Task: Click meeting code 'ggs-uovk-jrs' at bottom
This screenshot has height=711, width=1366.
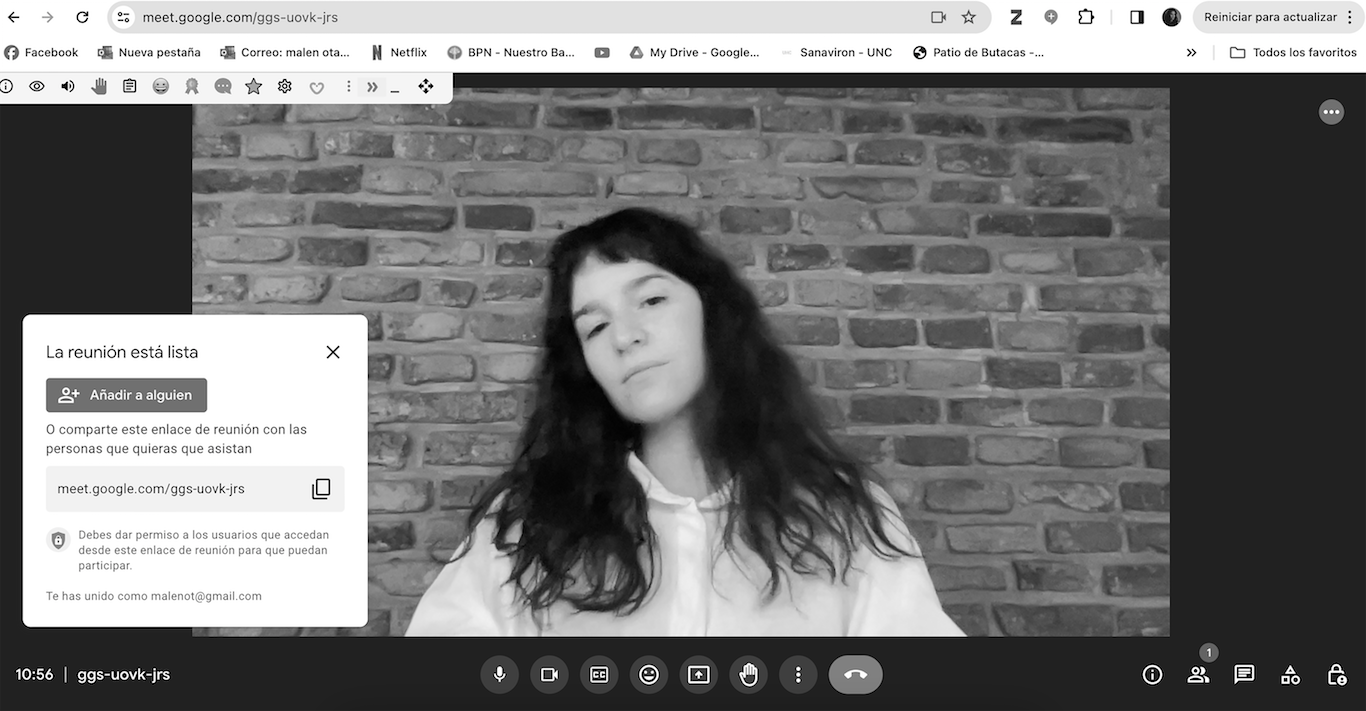Action: coord(123,675)
